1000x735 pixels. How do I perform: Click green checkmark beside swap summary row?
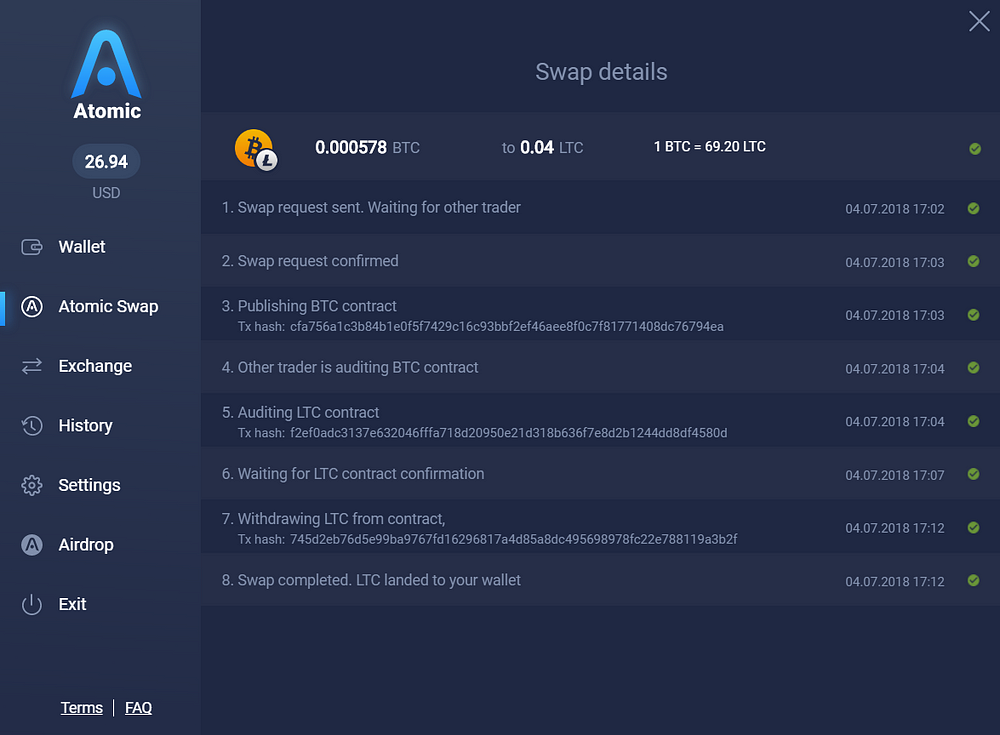pos(975,149)
